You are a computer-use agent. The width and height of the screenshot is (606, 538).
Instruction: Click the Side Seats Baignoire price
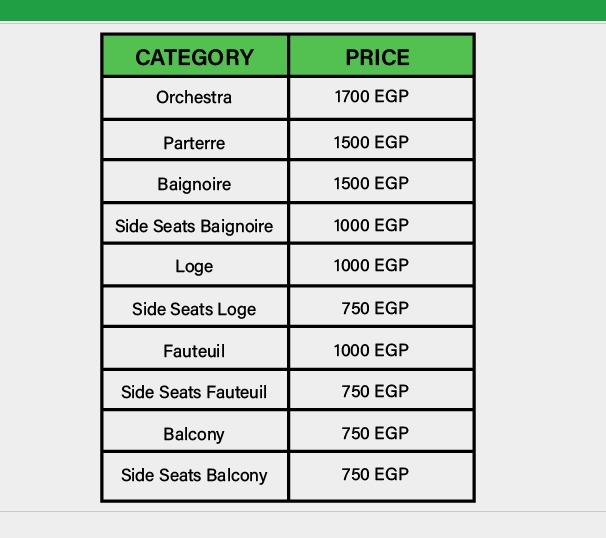tap(372, 225)
